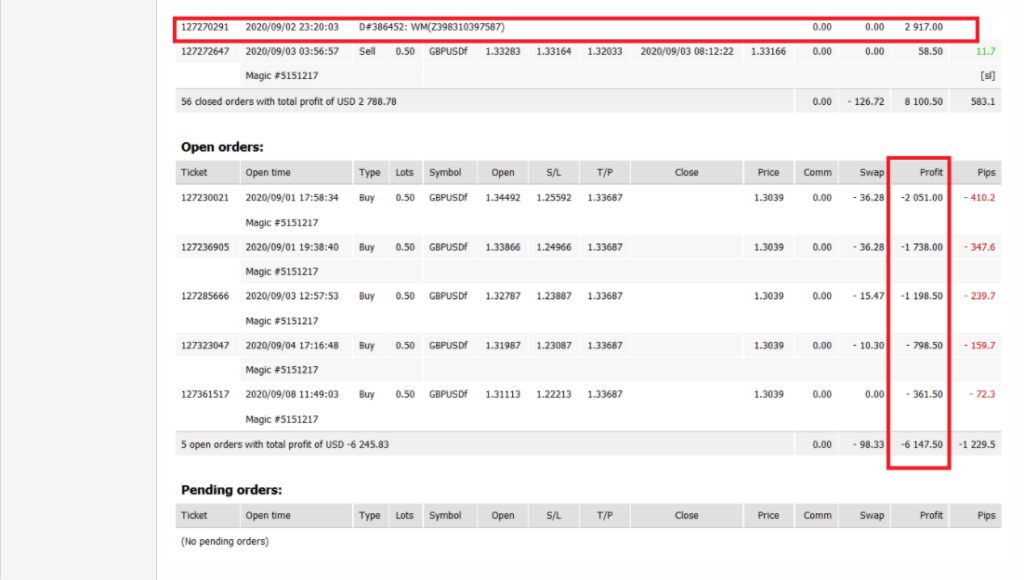The width and height of the screenshot is (1024, 580).
Task: Click closed orders swap total -126.72
Action: tap(866, 102)
